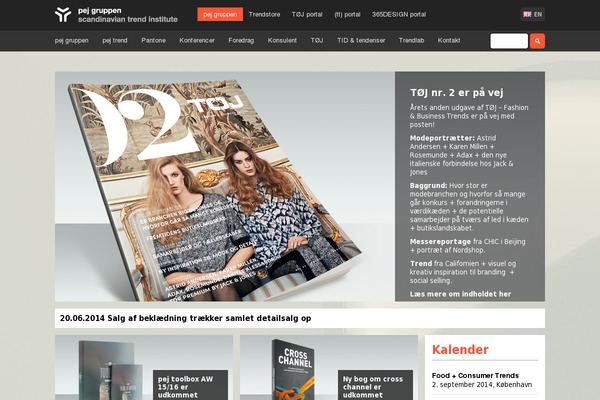Open the Pantone menu item
Image resolution: width=600 pixels, height=400 pixels.
click(x=153, y=41)
